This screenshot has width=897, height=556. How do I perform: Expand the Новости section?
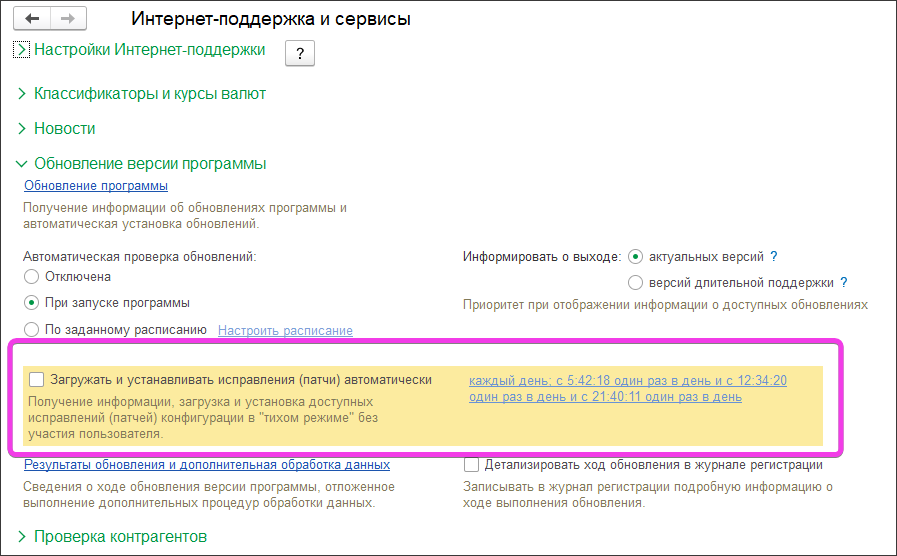(22, 129)
